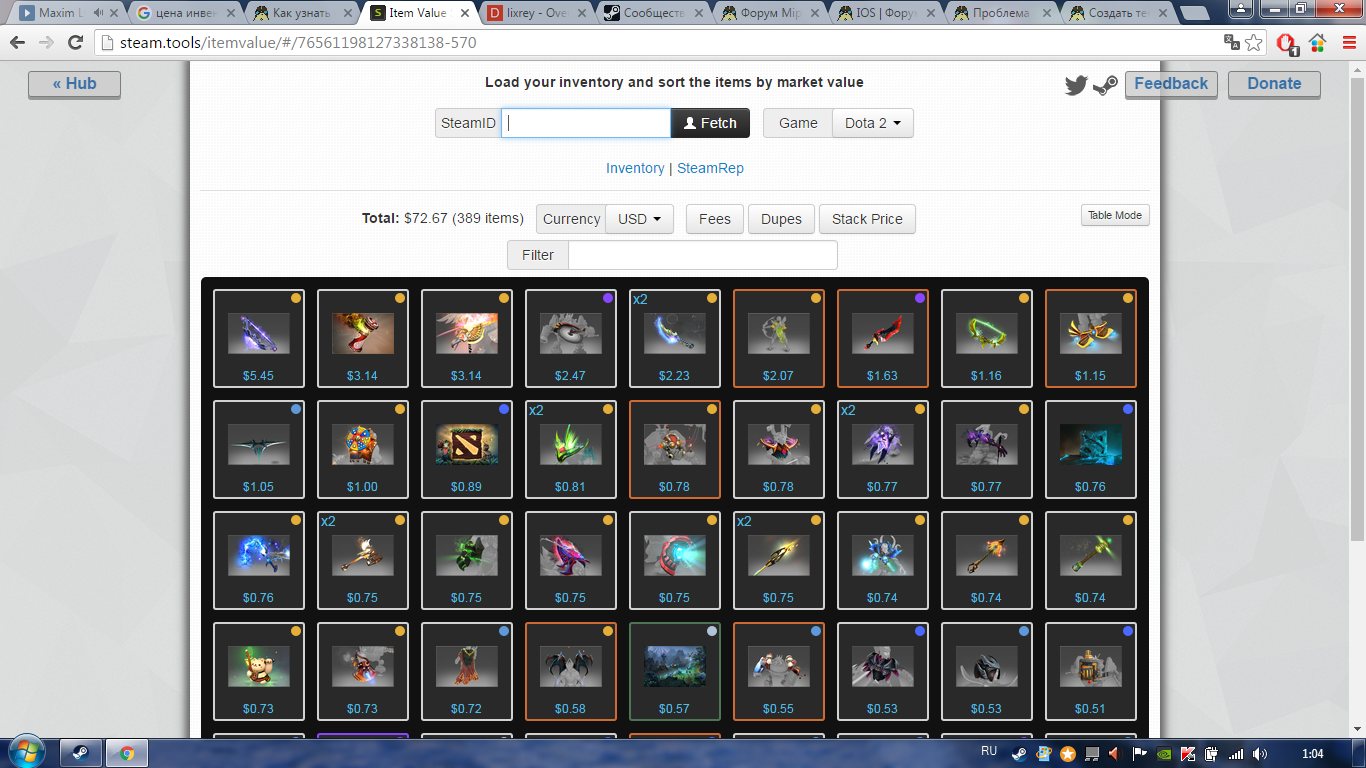Select the $2.07 item
The height and width of the screenshot is (768, 1366).
779,339
